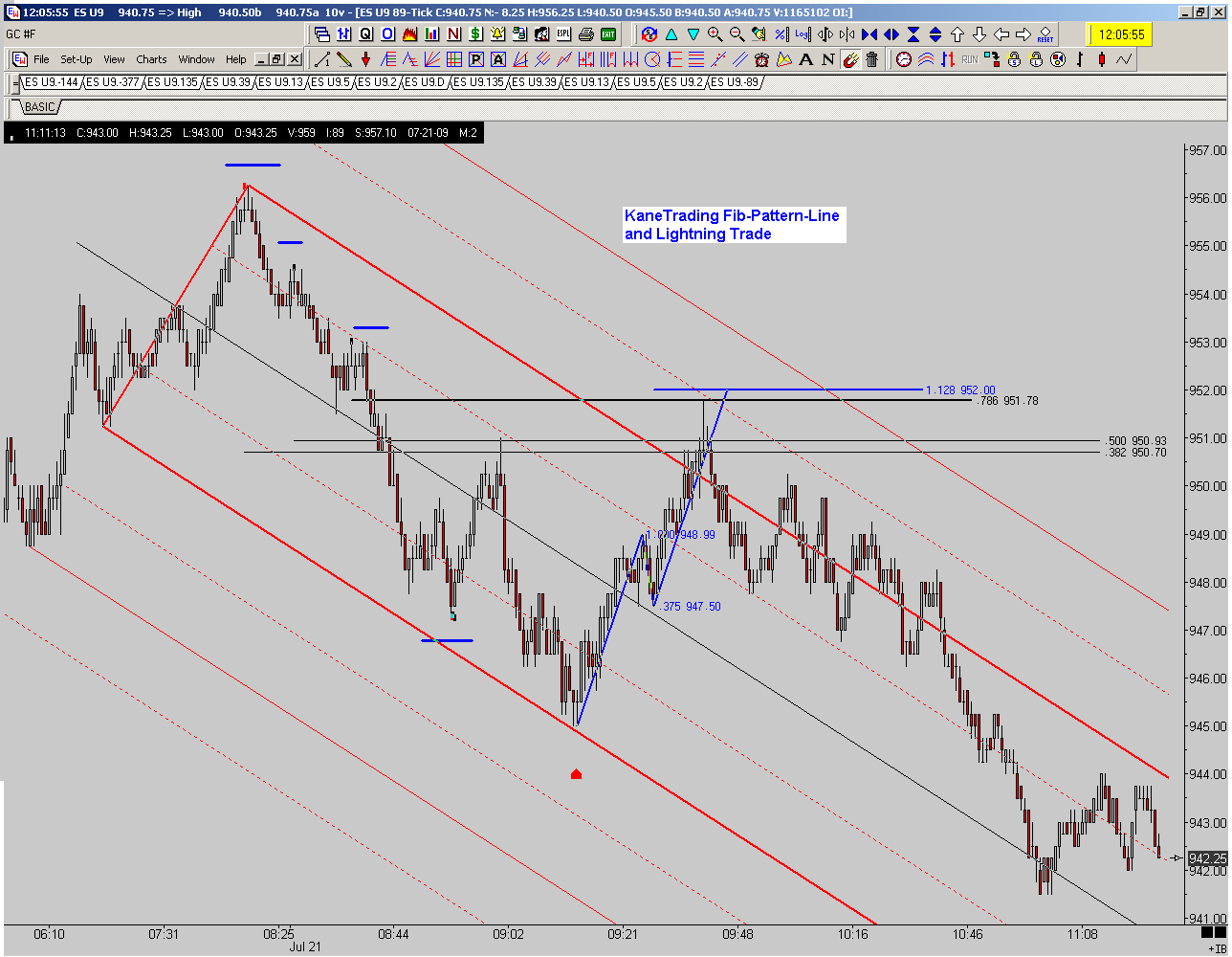Open the Help menu
The height and width of the screenshot is (957, 1232).
coord(236,59)
